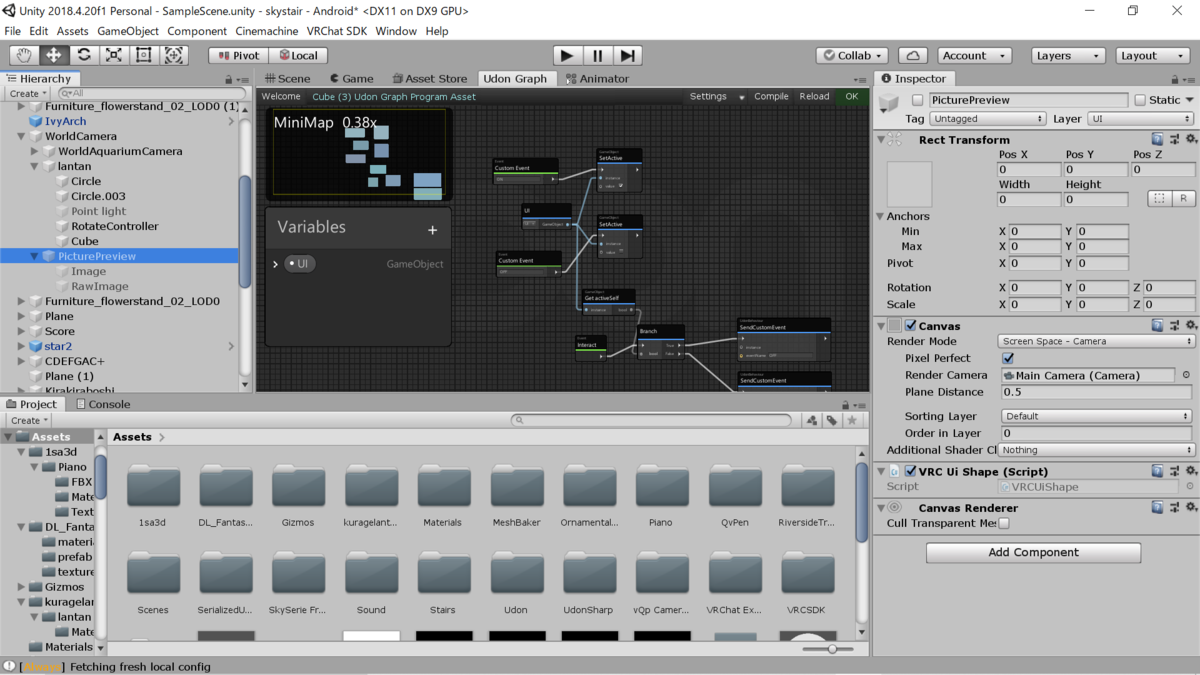
Task: Collapse the WorldCamera hierarchy item
Action: 22,136
